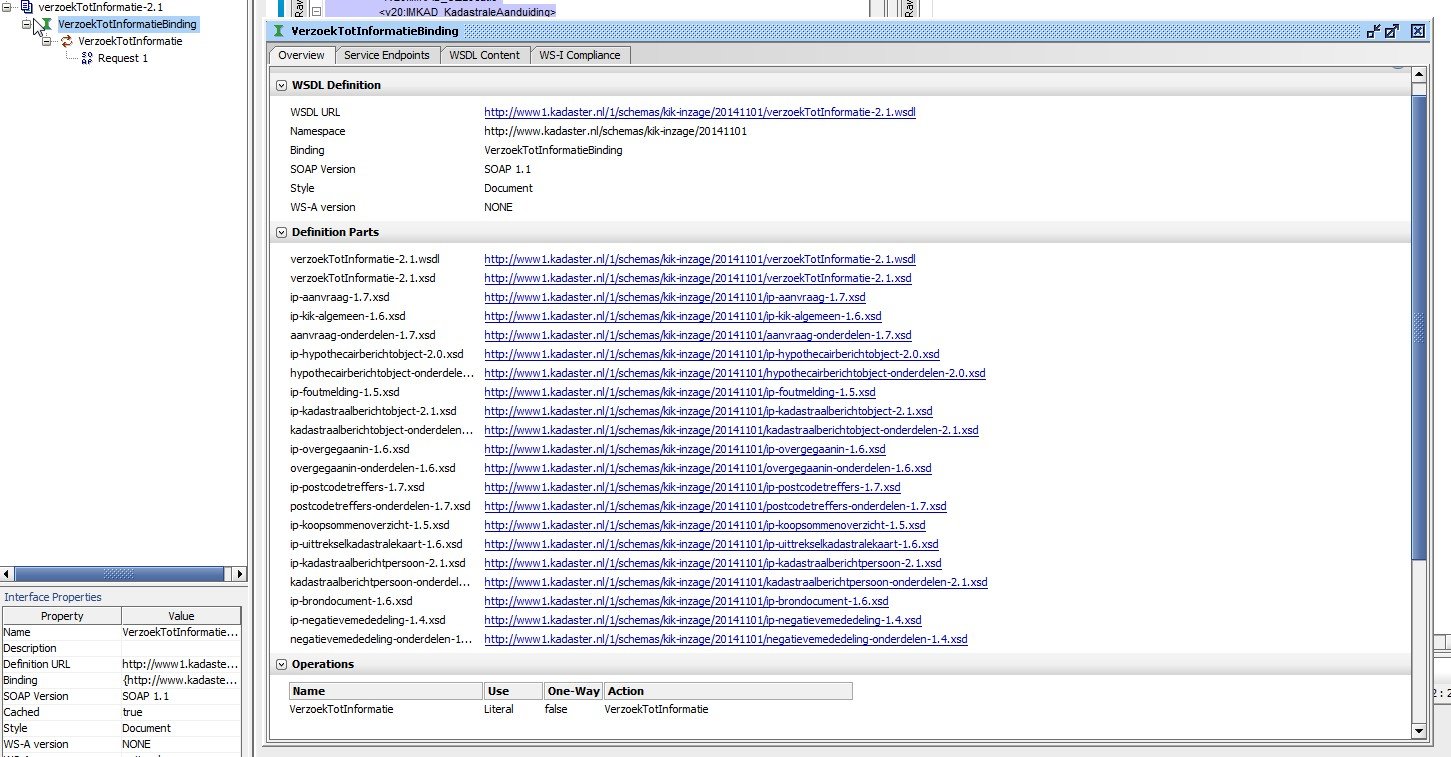Open the postcodetreffers-onderdelen-1.7.xsd link
Viewport: 1451px width, 757px height.
pos(715,506)
